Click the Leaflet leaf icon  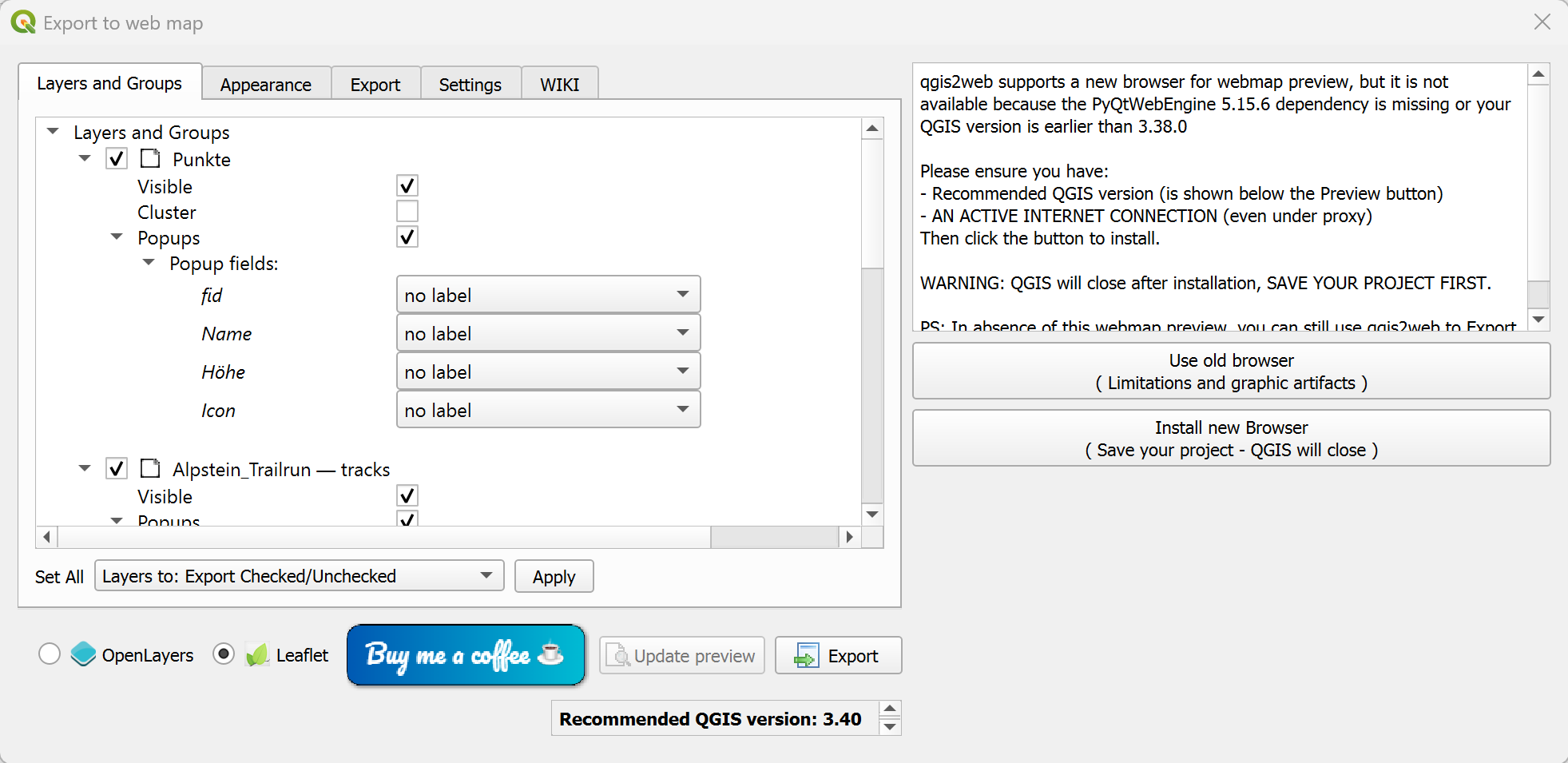coord(257,654)
